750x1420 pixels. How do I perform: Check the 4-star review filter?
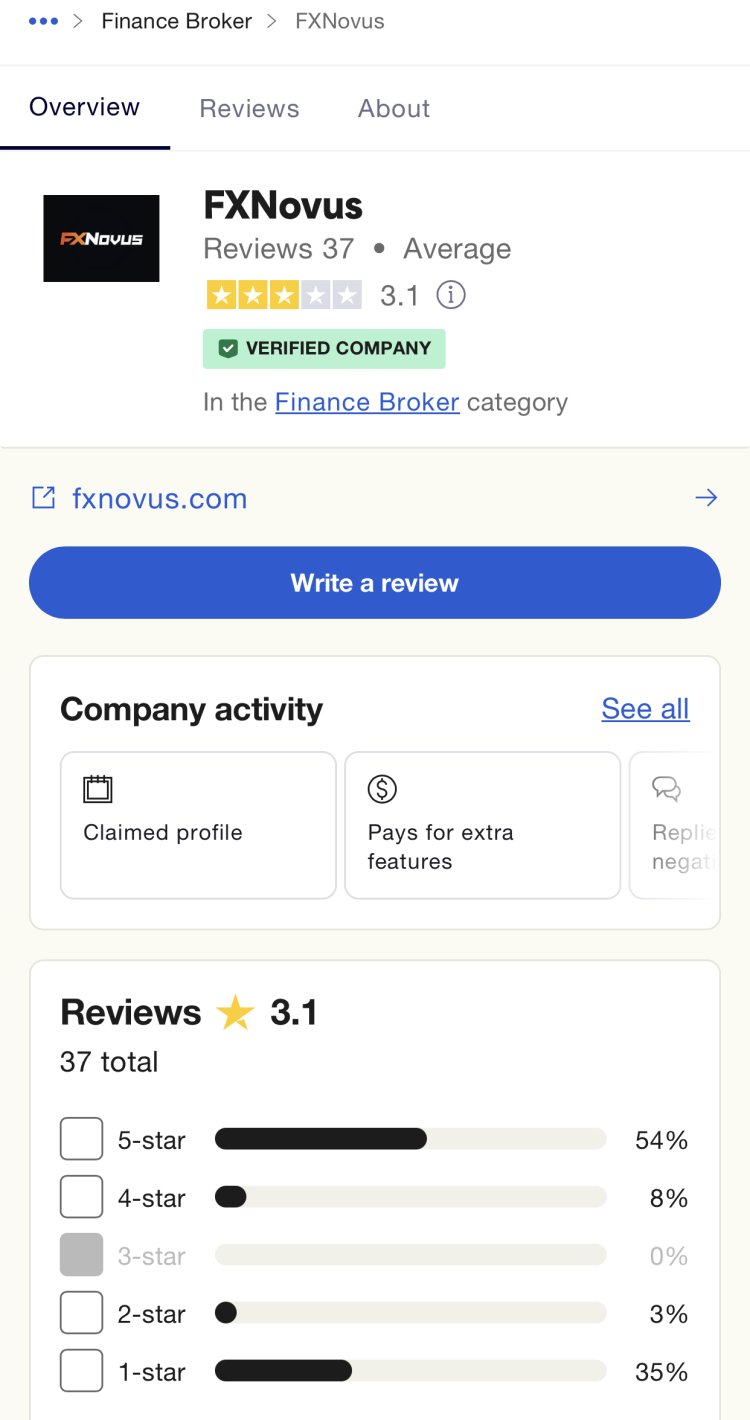(x=81, y=1197)
